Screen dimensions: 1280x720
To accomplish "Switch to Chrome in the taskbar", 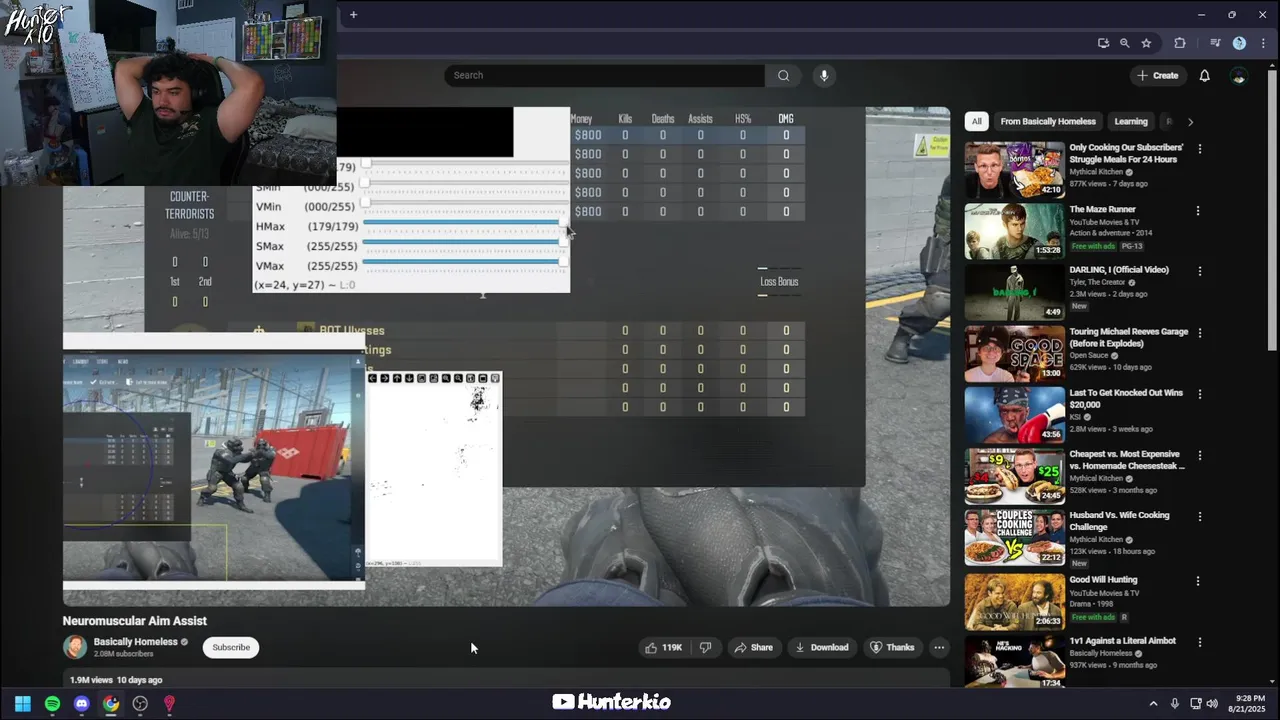I will (x=111, y=704).
